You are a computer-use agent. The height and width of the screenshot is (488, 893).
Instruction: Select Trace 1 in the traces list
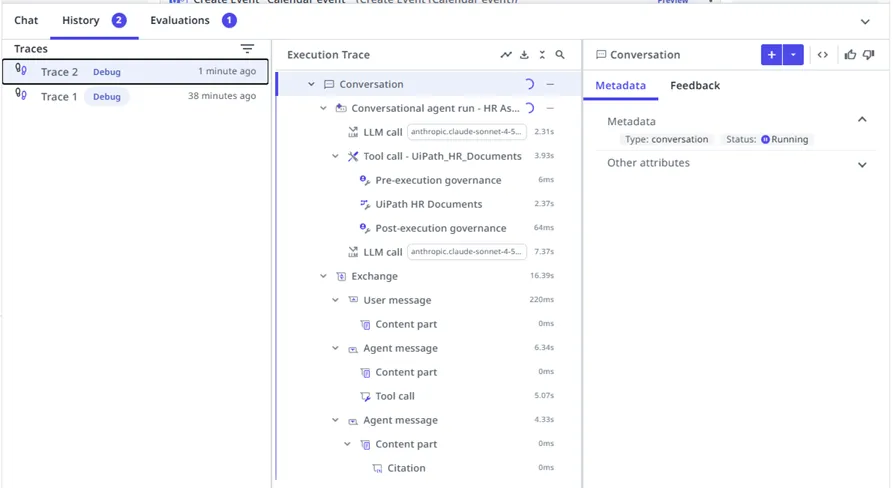[x=135, y=96]
